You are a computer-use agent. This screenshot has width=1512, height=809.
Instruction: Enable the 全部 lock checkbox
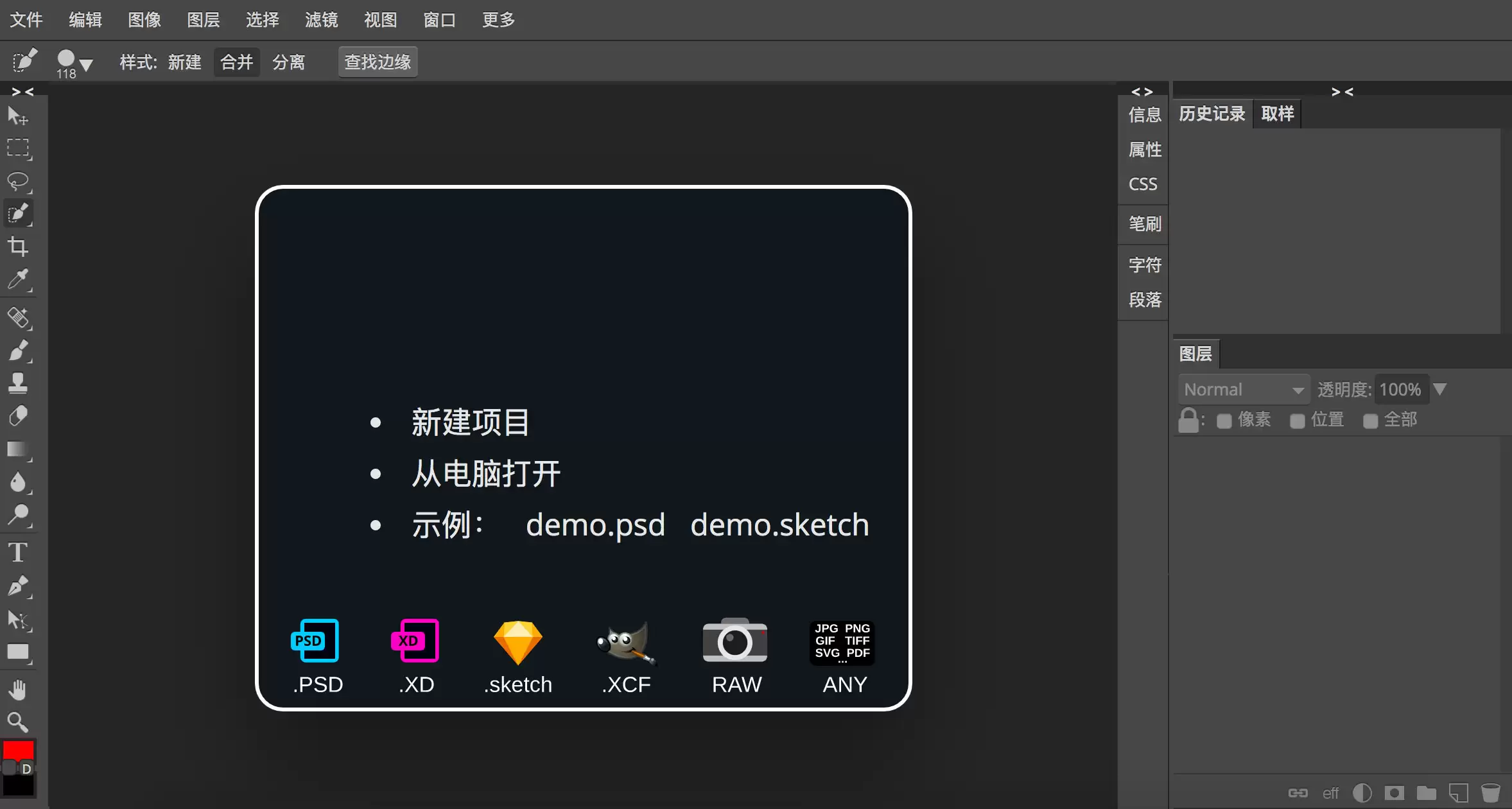coord(1370,421)
